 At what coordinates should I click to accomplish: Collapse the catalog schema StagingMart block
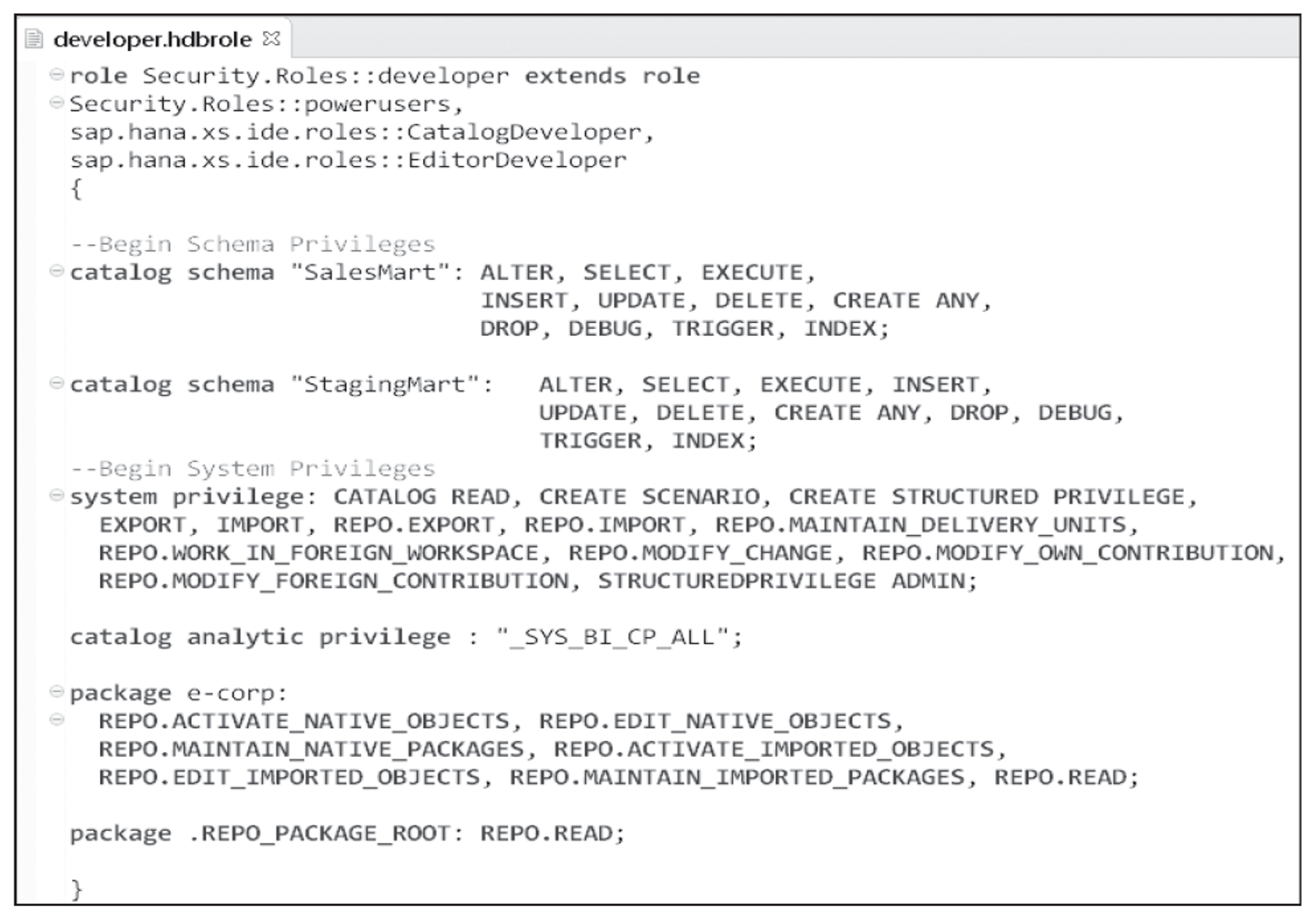56,384
